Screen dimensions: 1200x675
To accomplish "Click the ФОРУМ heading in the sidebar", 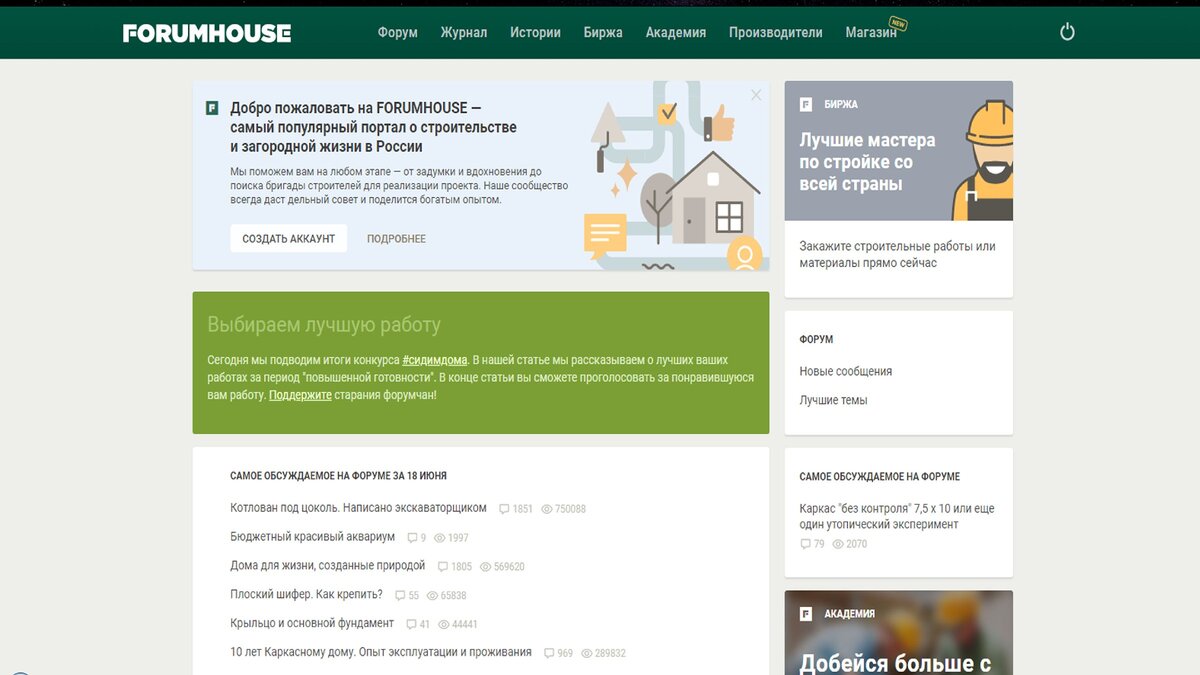I will pyautogui.click(x=816, y=340).
